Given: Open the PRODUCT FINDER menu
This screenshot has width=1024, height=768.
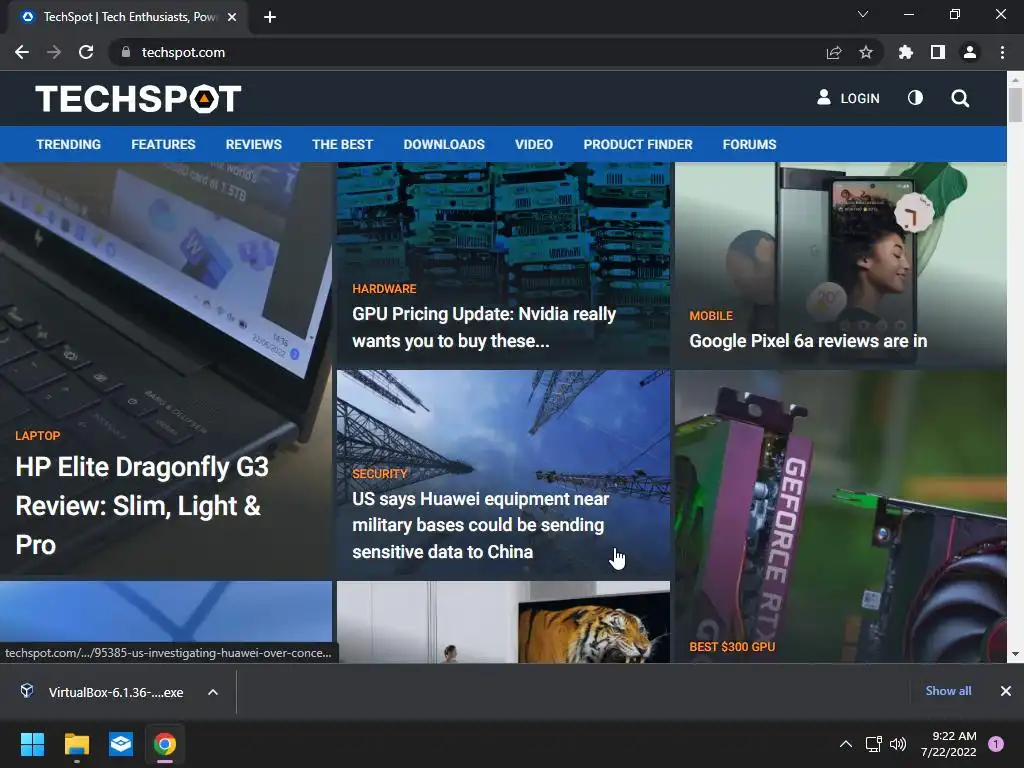Looking at the screenshot, I should [x=638, y=144].
